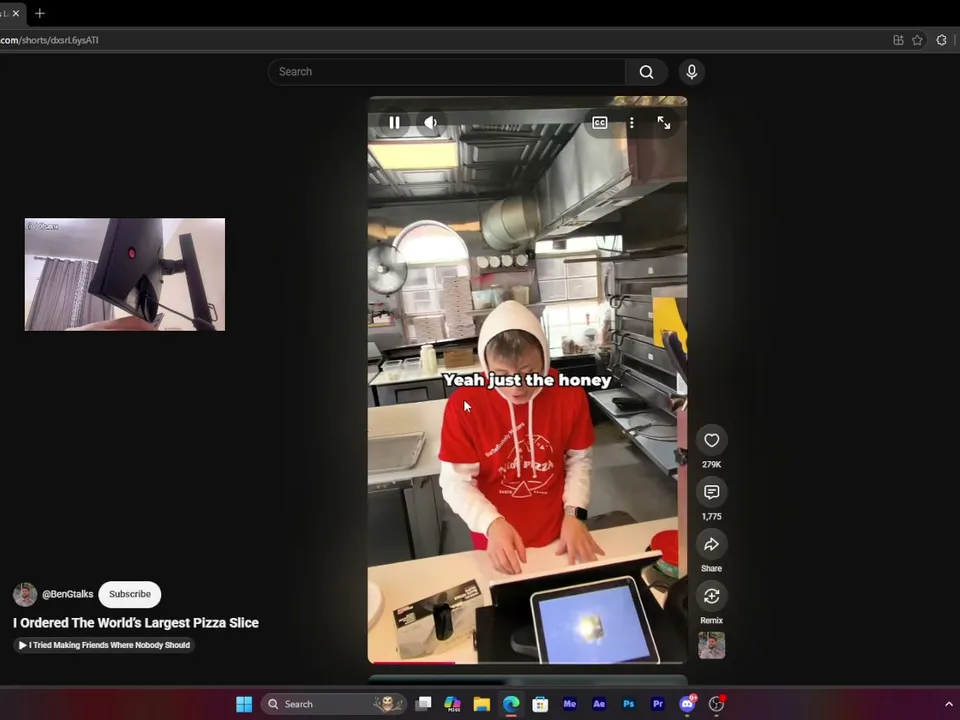Click the browser address bar URL
This screenshot has height=720, width=960.
pos(50,40)
